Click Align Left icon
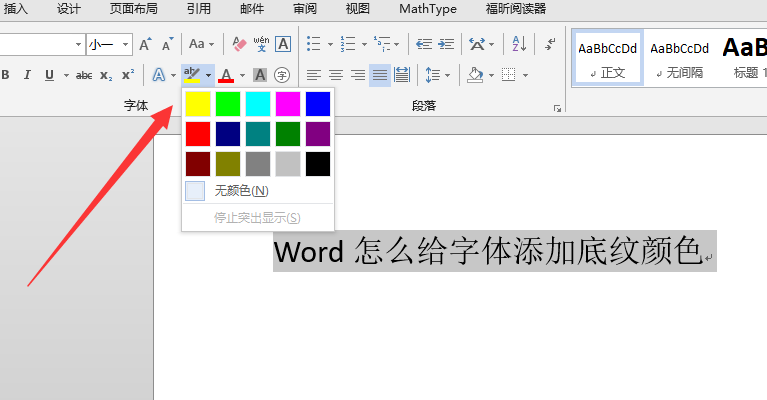Screen dimensions: 767x400 point(314,75)
